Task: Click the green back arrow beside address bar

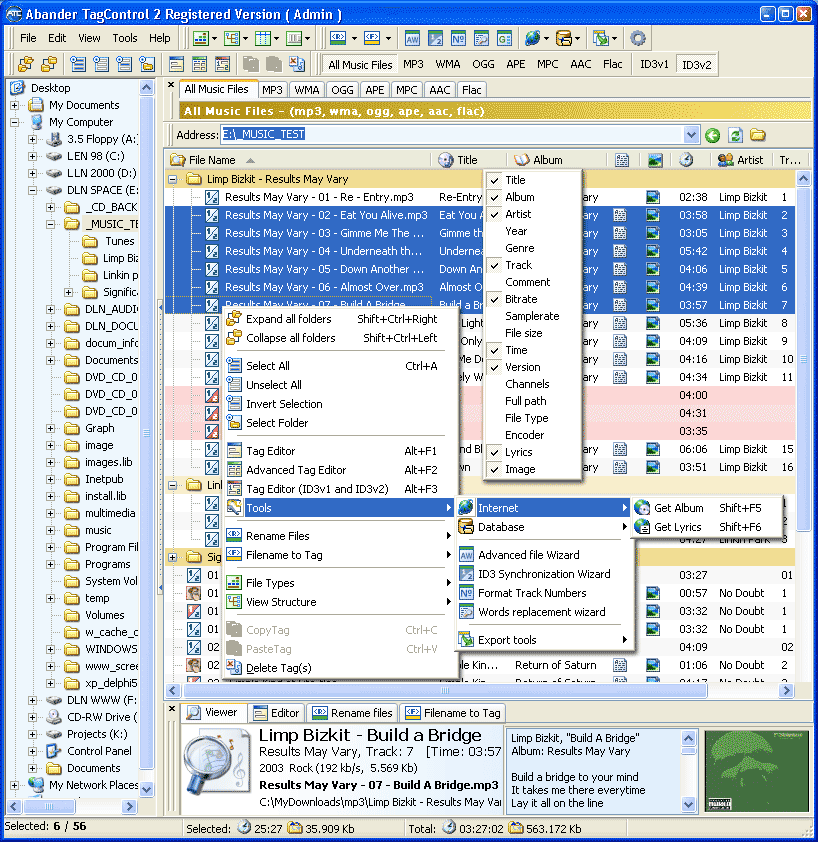Action: 712,135
